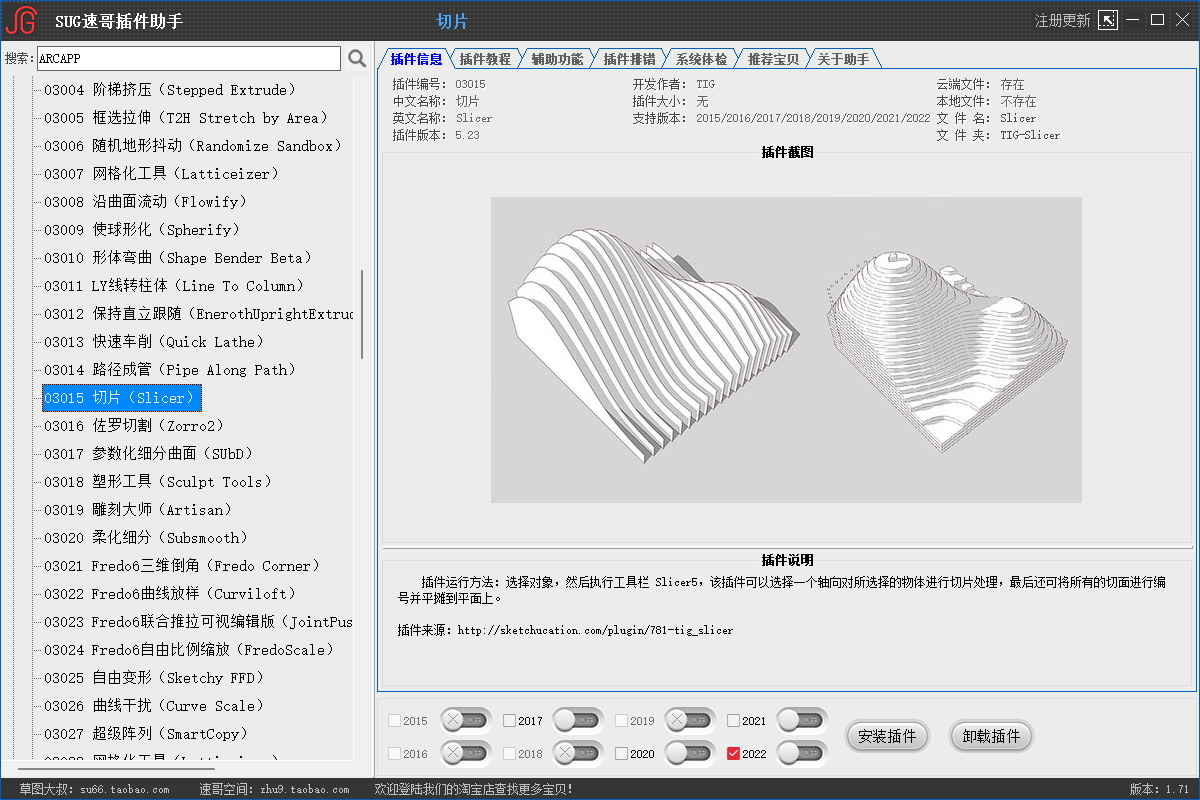The height and width of the screenshot is (800, 1200).
Task: Open the sketchucation.com plugin source link
Action: tap(595, 631)
